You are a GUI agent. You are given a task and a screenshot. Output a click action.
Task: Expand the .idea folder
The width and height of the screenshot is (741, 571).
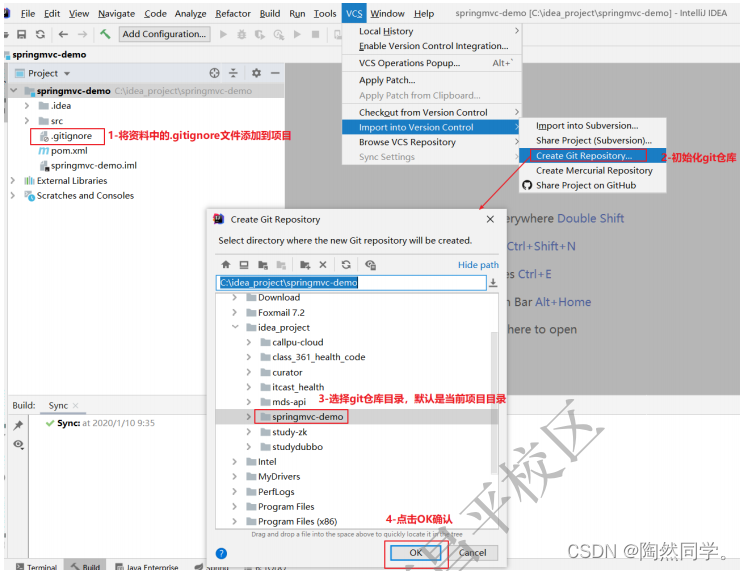[x=27, y=105]
